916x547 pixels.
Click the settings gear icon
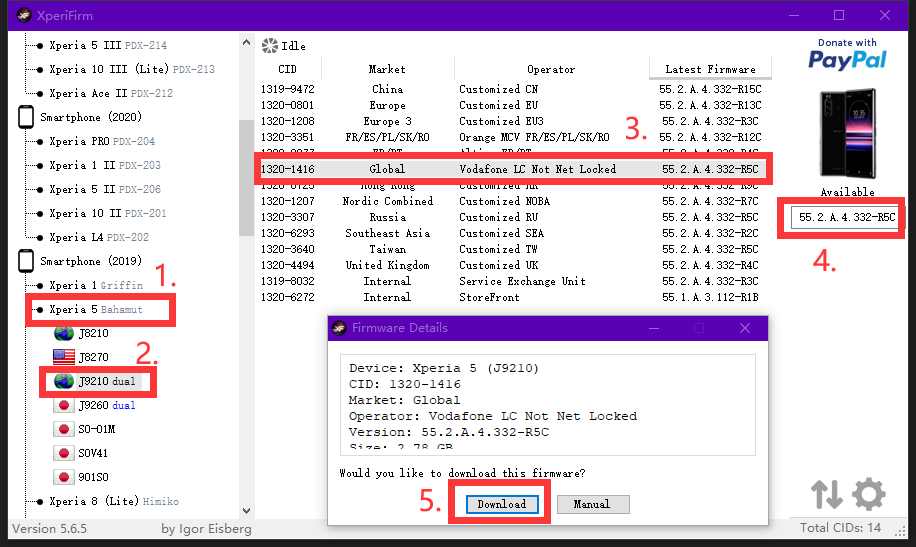(868, 495)
